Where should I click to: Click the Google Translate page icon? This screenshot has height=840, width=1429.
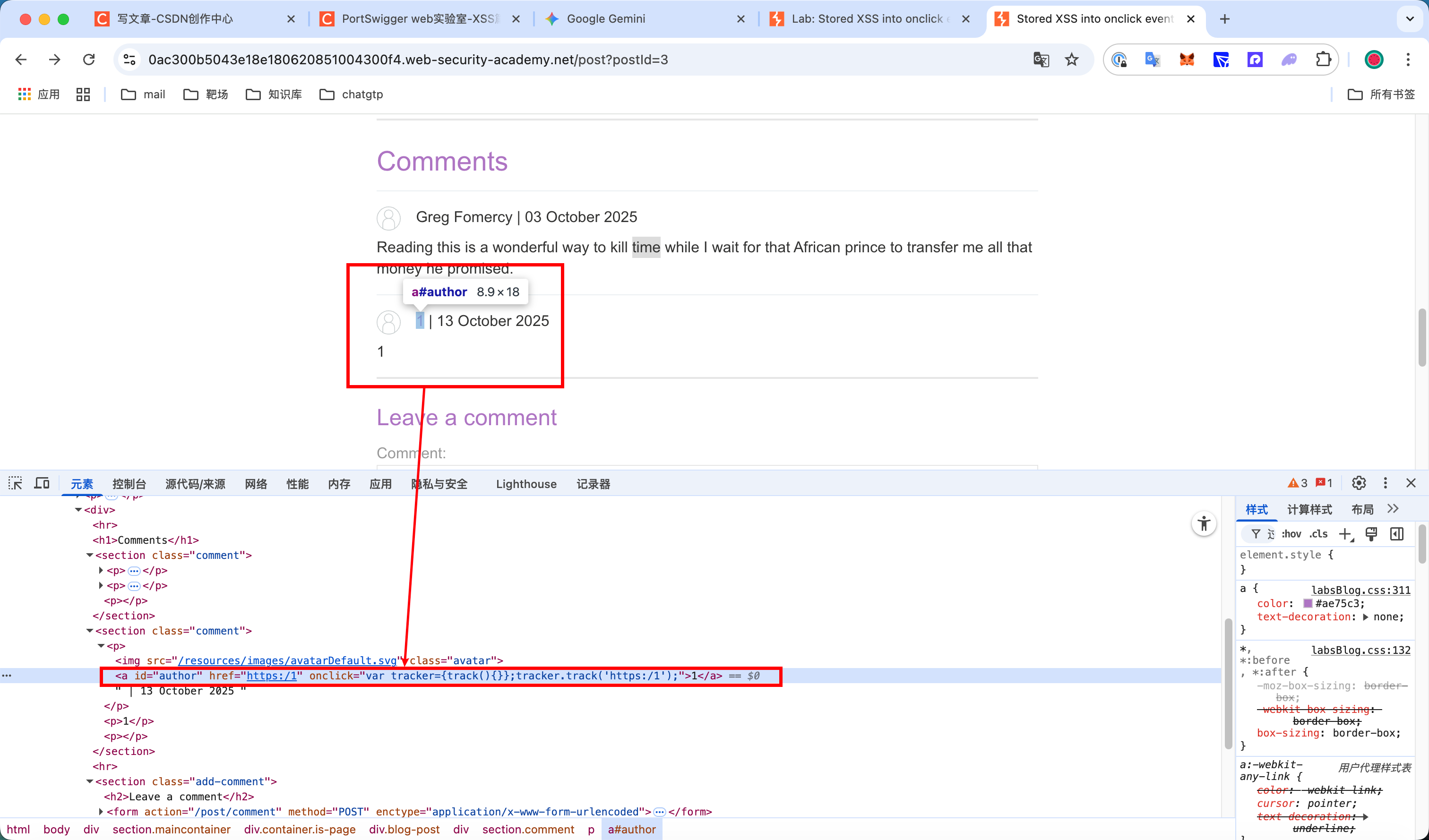tap(1041, 60)
